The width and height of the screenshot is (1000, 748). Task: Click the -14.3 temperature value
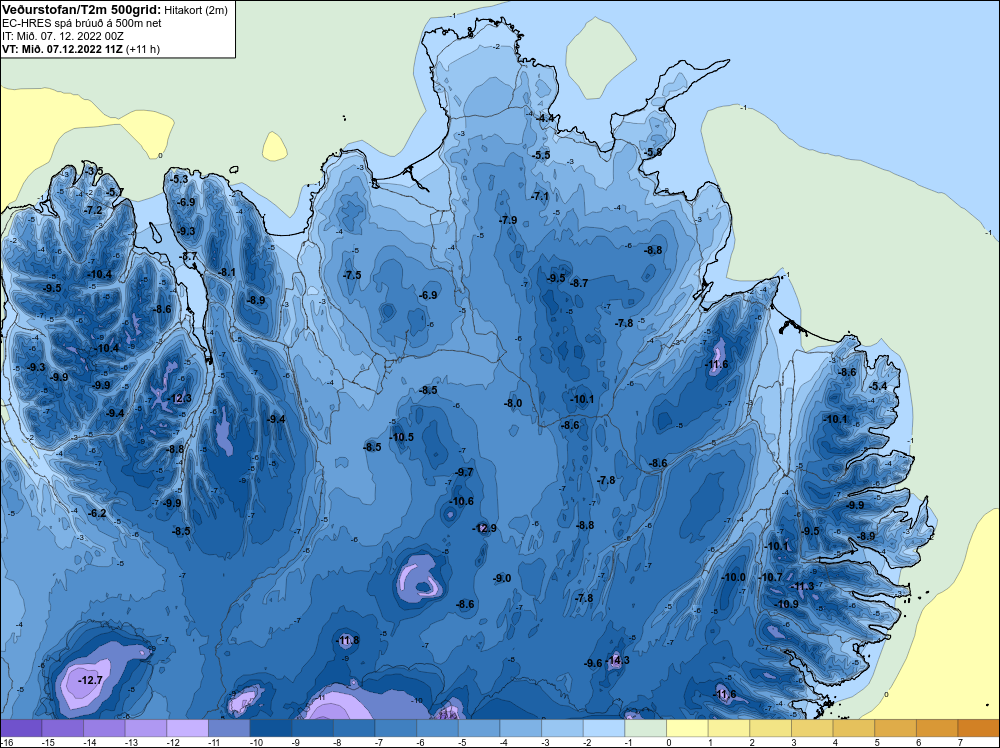618,660
